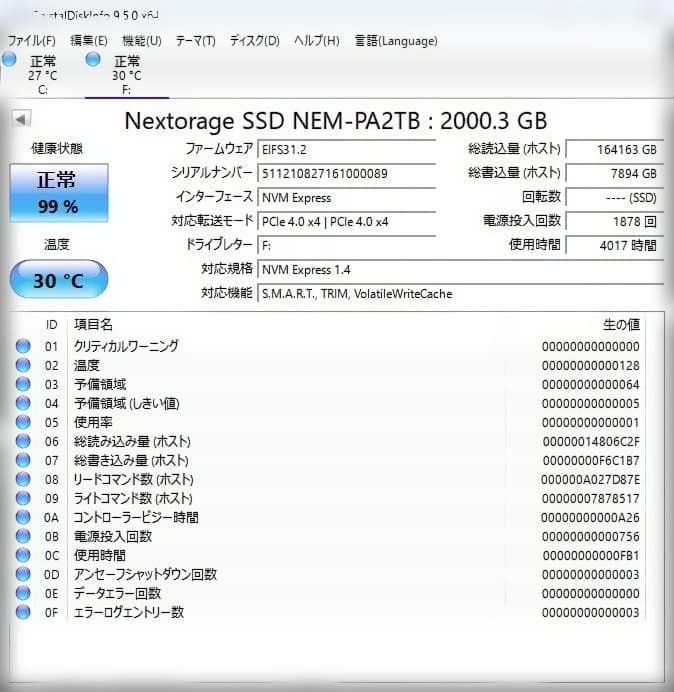Select the 予備領域 (しきい値) attribute name

pyautogui.click(x=127, y=403)
